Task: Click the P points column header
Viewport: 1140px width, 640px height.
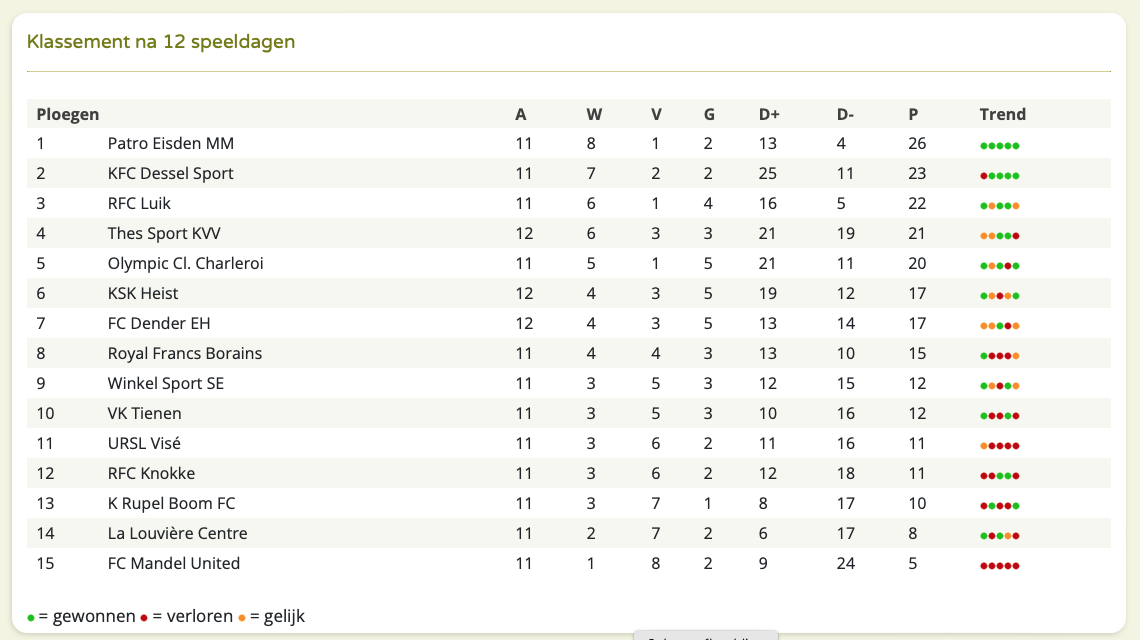Action: coord(913,114)
